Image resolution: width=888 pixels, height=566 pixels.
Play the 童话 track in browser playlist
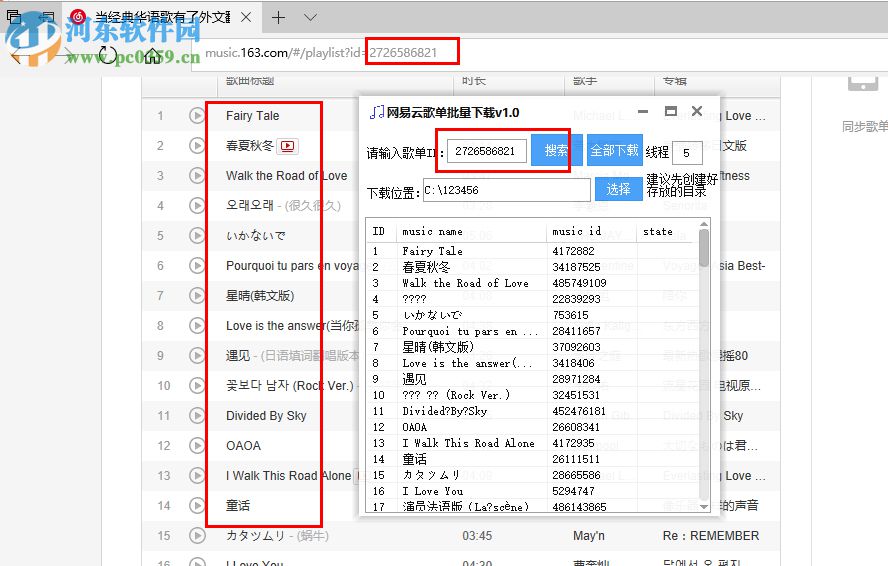pos(197,505)
